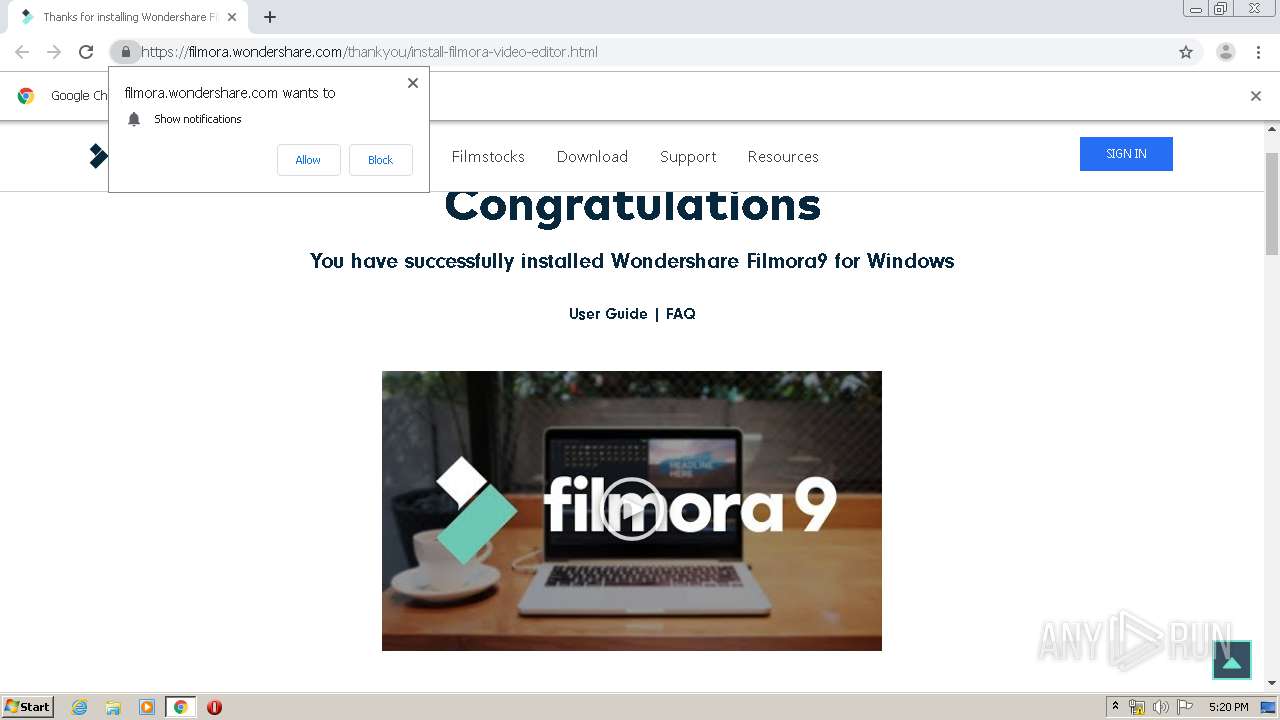
Task: Open Windows Explorer folder in taskbar
Action: tap(113, 707)
